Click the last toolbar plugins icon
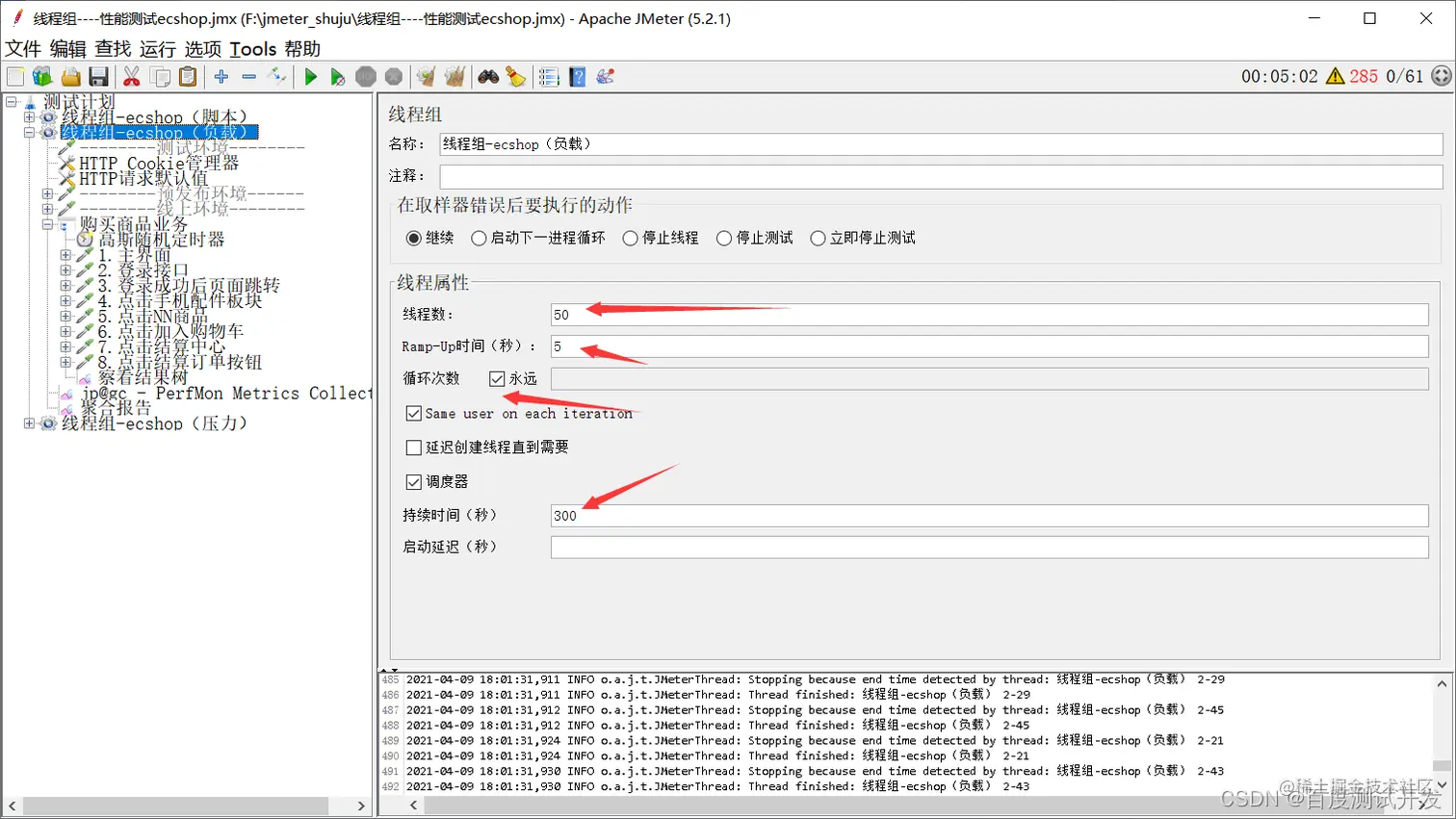Screen dimensions: 1456x819 (606, 77)
